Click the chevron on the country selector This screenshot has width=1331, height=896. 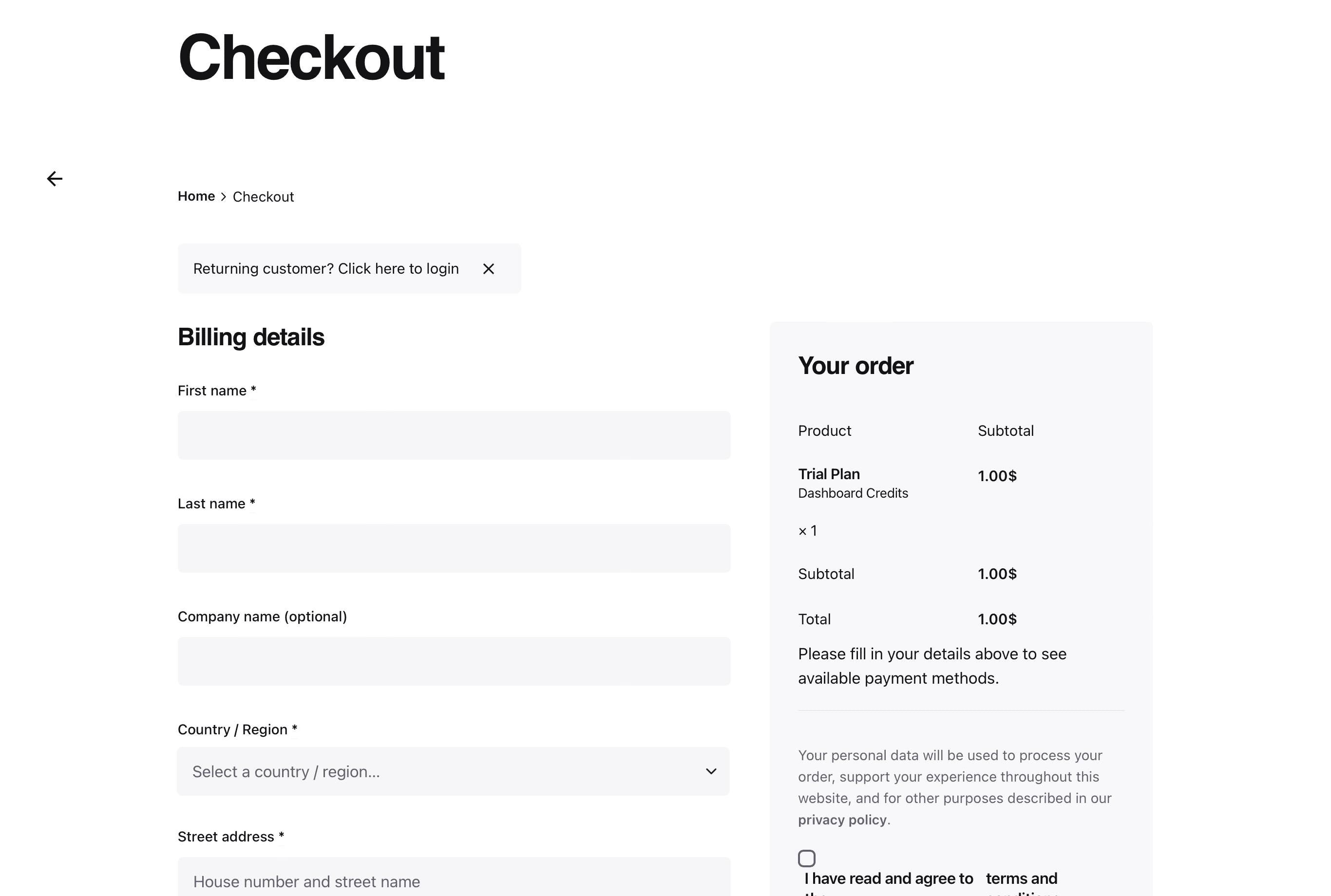pos(711,771)
